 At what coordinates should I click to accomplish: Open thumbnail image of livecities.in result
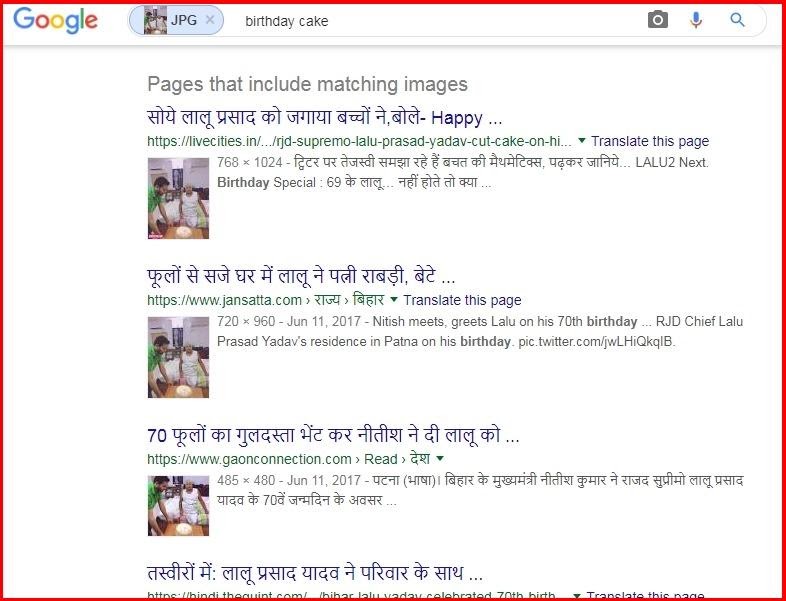point(178,198)
